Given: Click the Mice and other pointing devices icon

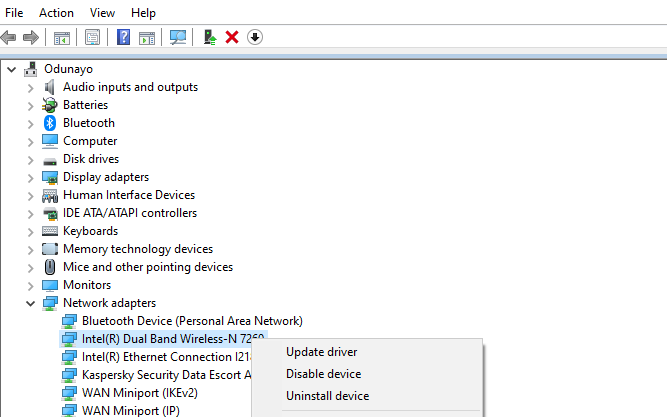Looking at the screenshot, I should (50, 267).
